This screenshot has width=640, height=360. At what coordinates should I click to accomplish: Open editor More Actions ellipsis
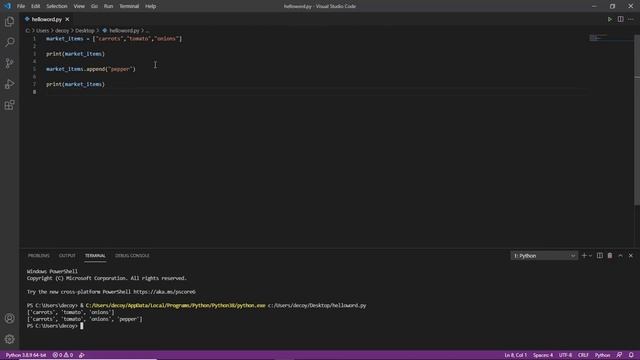tap(631, 19)
